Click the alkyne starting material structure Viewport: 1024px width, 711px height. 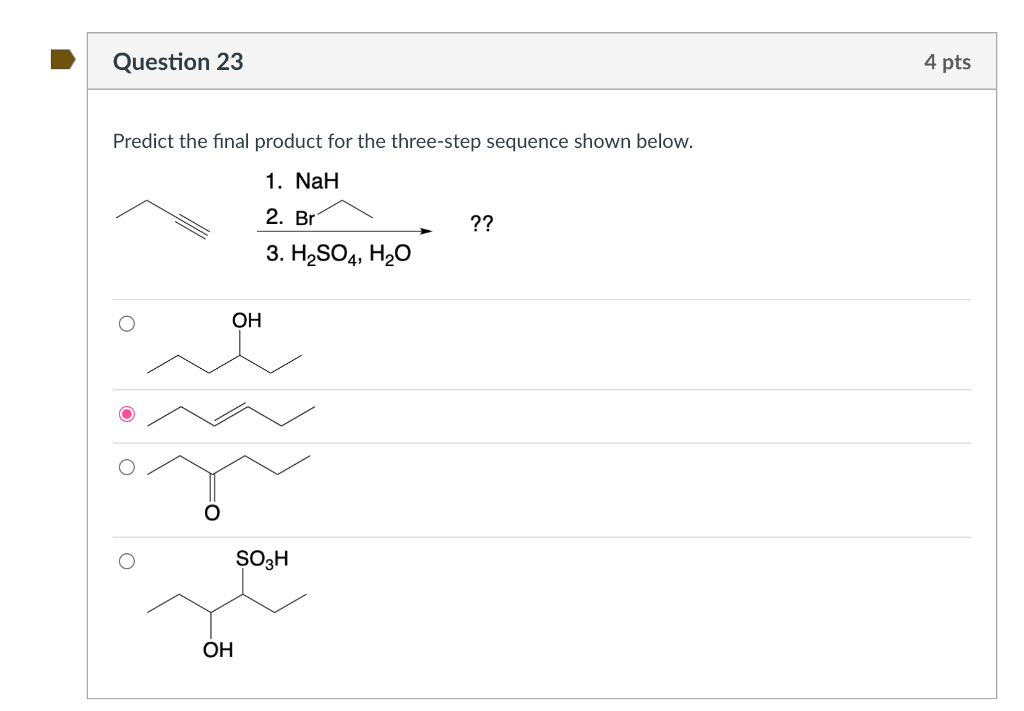pos(160,215)
